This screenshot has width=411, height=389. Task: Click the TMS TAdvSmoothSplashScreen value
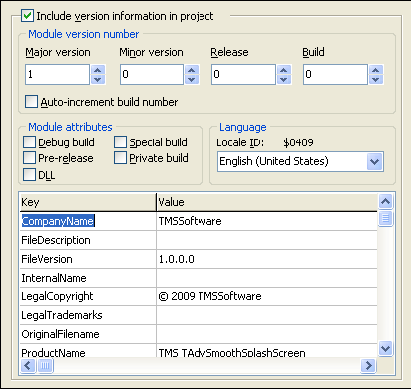(x=267, y=351)
